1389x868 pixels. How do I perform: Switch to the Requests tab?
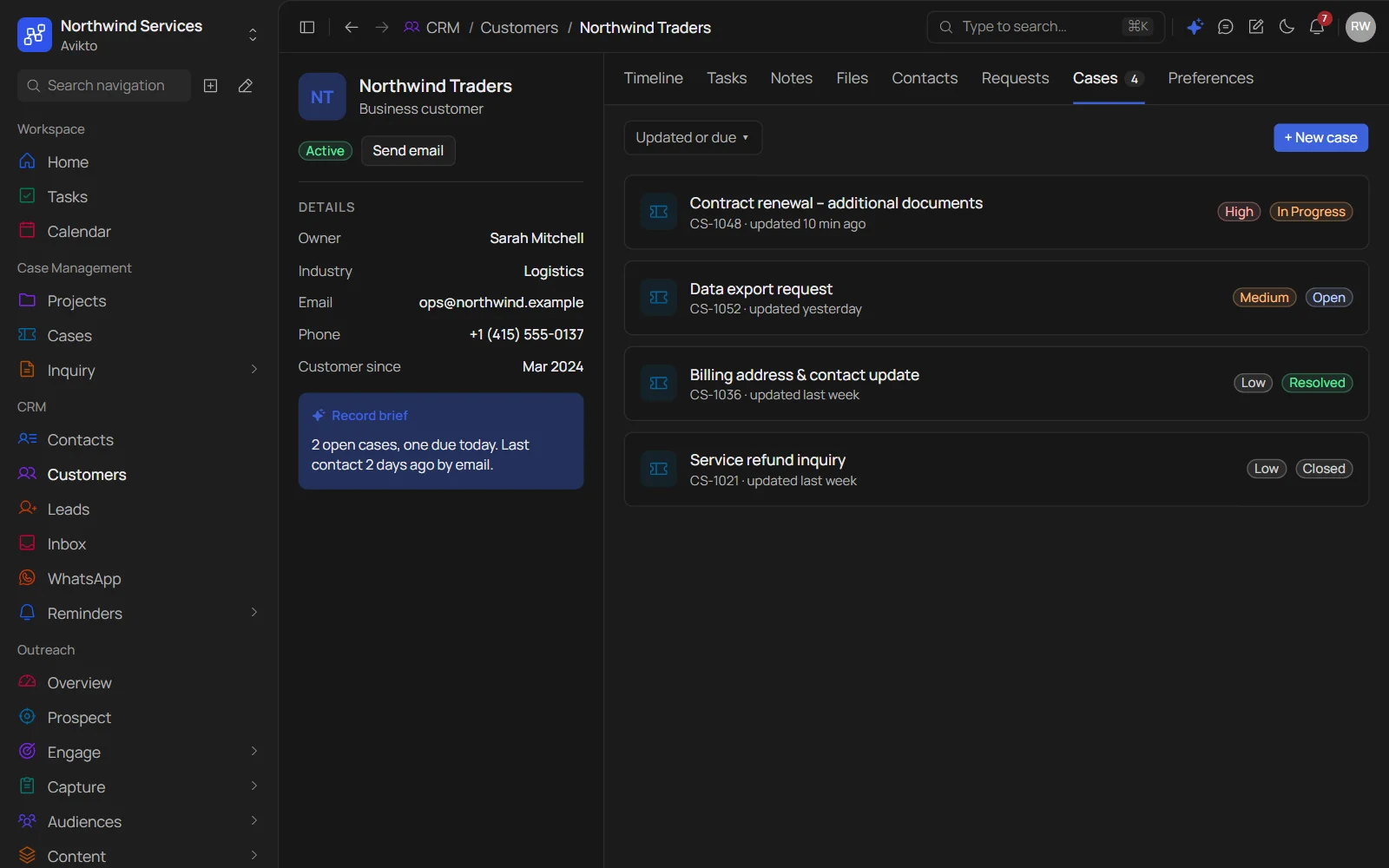[x=1015, y=78]
